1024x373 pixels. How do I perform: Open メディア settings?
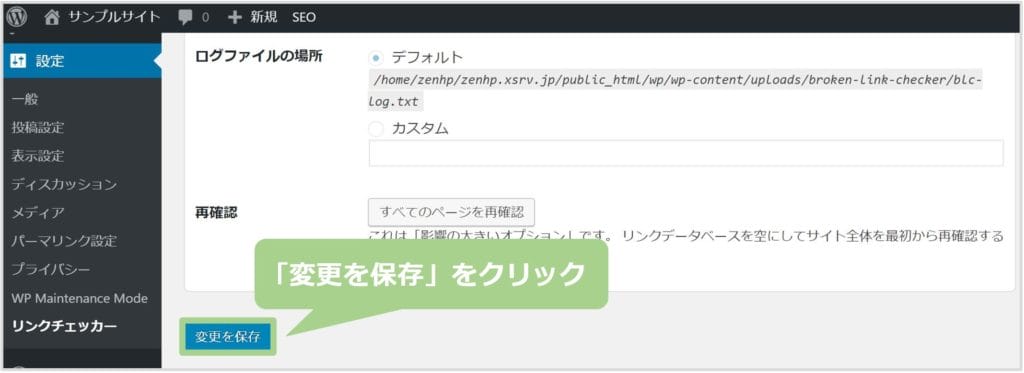click(38, 213)
